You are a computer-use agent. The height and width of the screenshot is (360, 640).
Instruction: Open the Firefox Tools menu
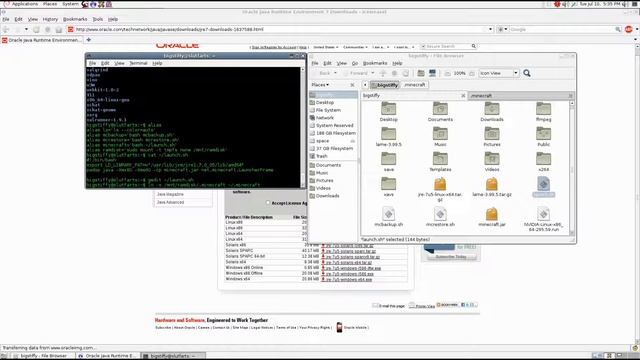(x=98, y=19)
